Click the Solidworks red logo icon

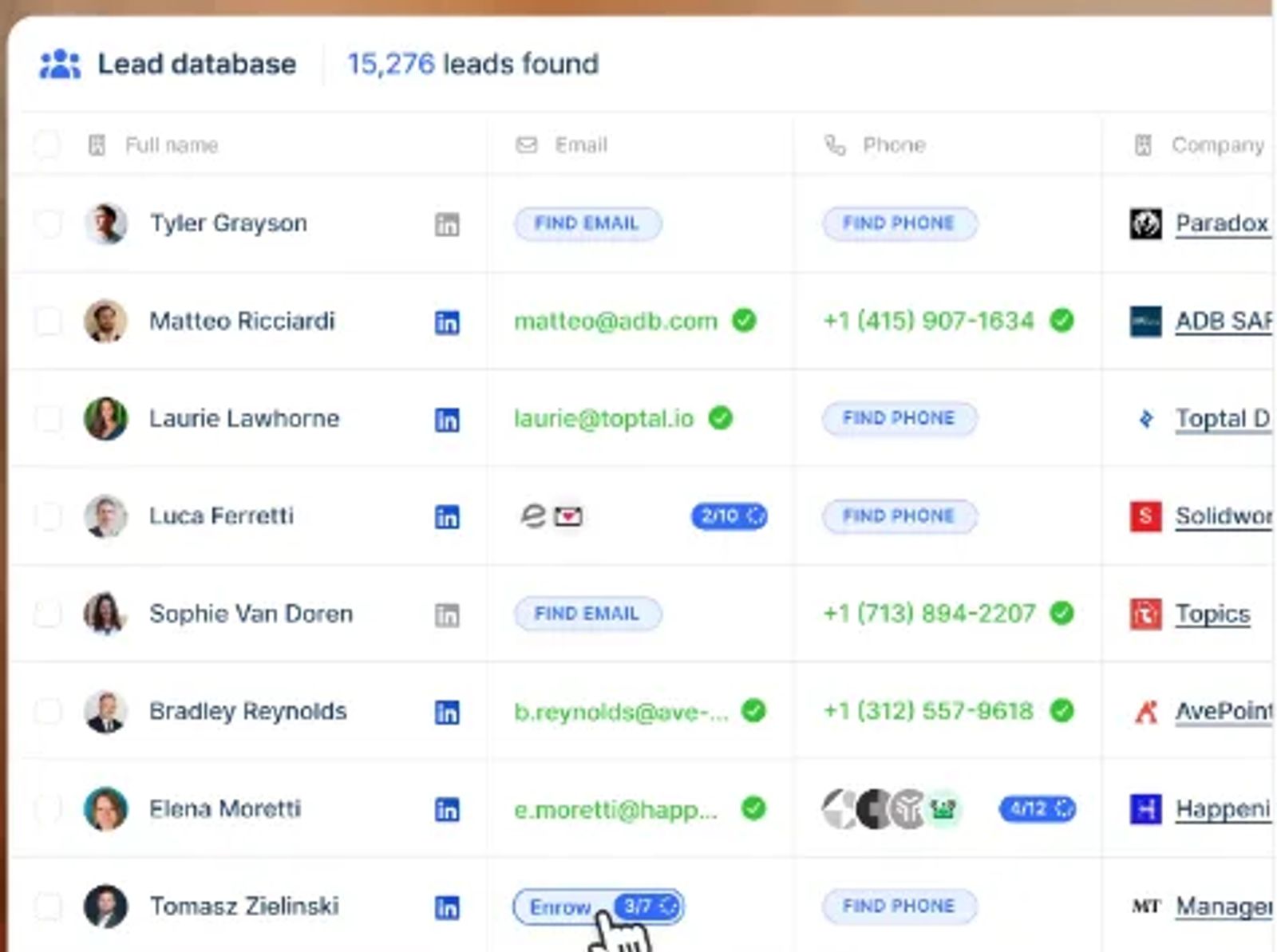(x=1145, y=516)
